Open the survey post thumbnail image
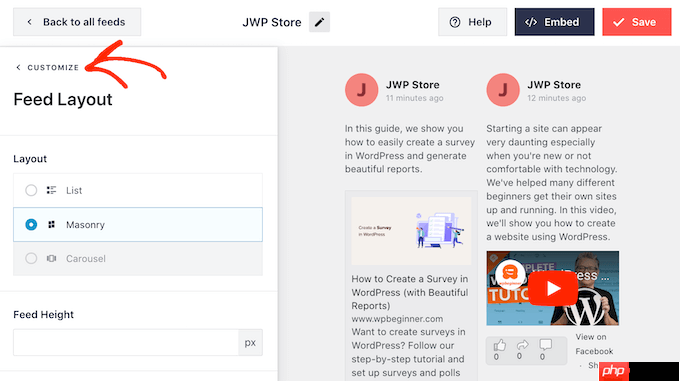Screen dimensions: 680x381 pyautogui.click(x=411, y=231)
